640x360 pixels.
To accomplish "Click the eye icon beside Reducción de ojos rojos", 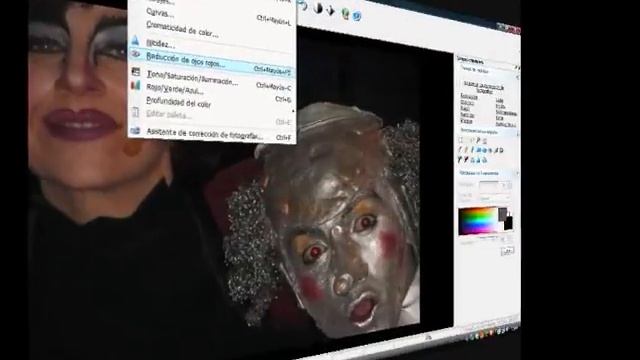I will pyautogui.click(x=136, y=54).
